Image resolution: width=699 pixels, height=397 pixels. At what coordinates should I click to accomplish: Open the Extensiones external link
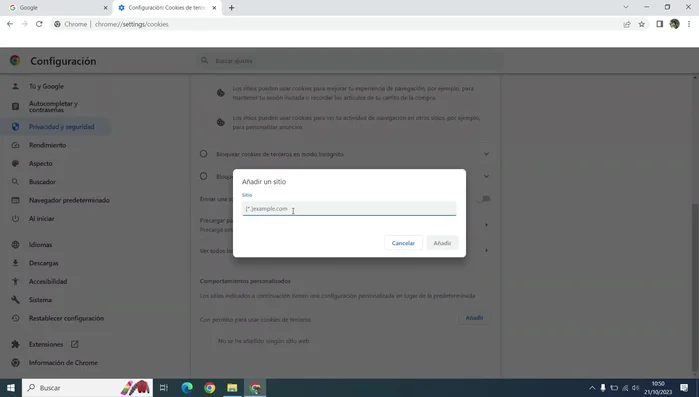click(74, 344)
